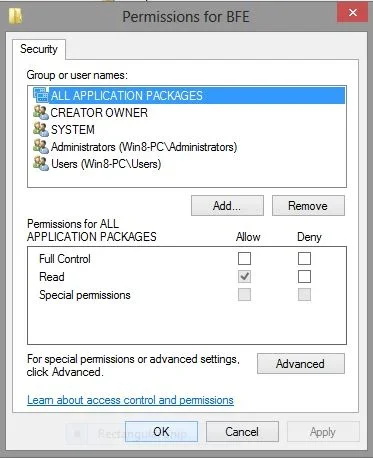The image size is (373, 458).
Task: Open the Security tab
Action: pos(39,49)
